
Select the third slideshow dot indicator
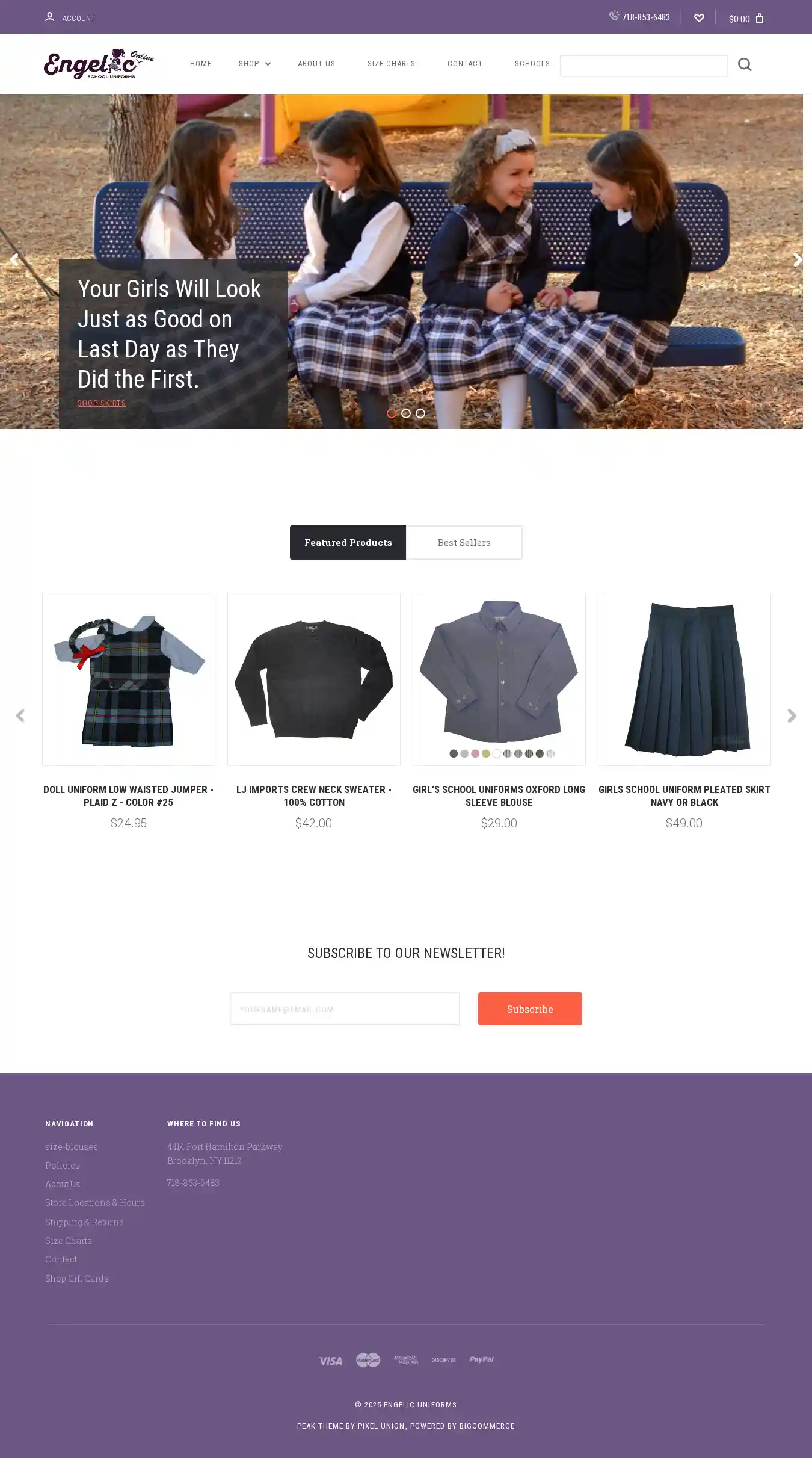coord(420,413)
